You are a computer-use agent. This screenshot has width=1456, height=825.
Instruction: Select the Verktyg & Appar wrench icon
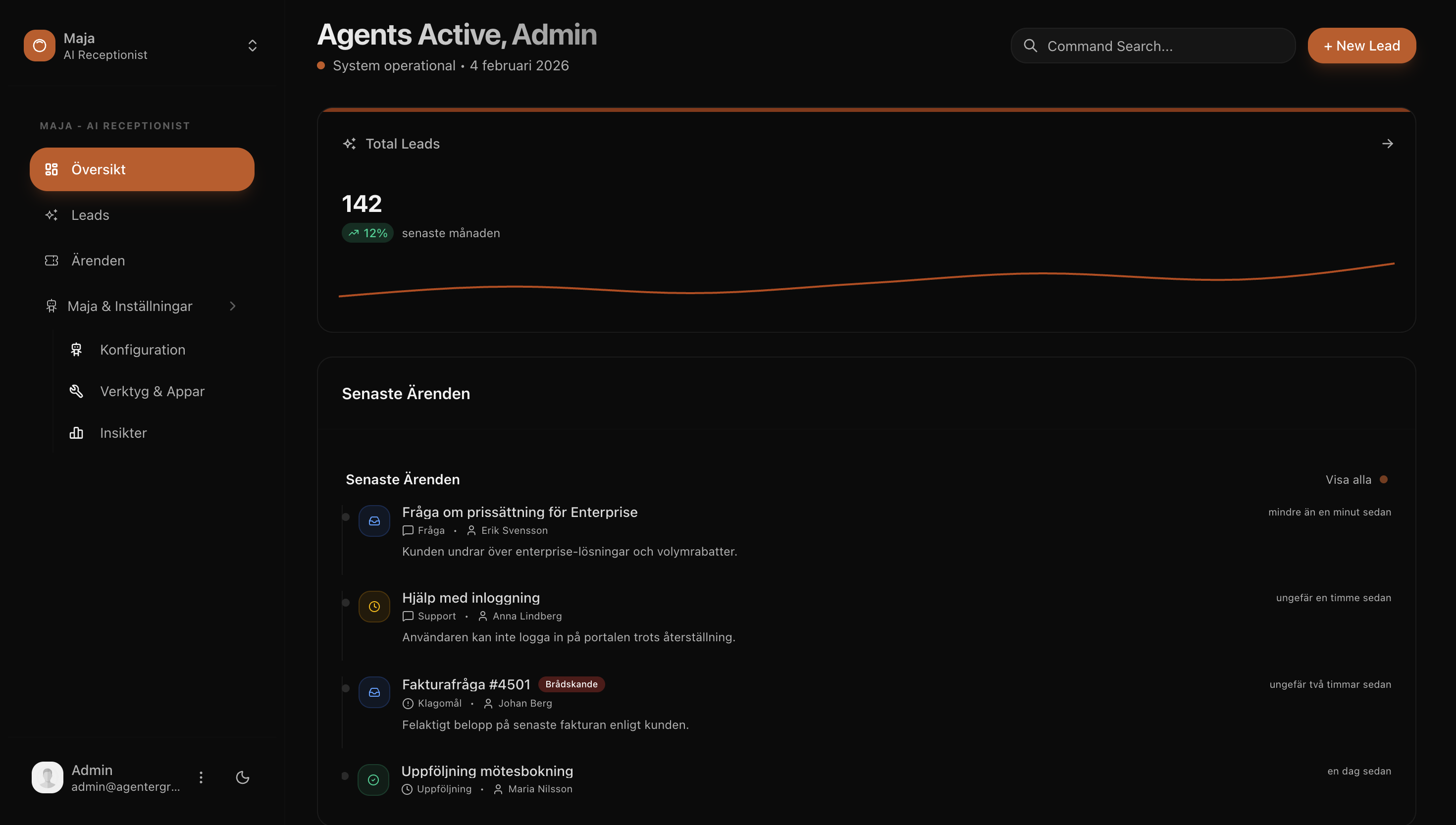coord(76,391)
